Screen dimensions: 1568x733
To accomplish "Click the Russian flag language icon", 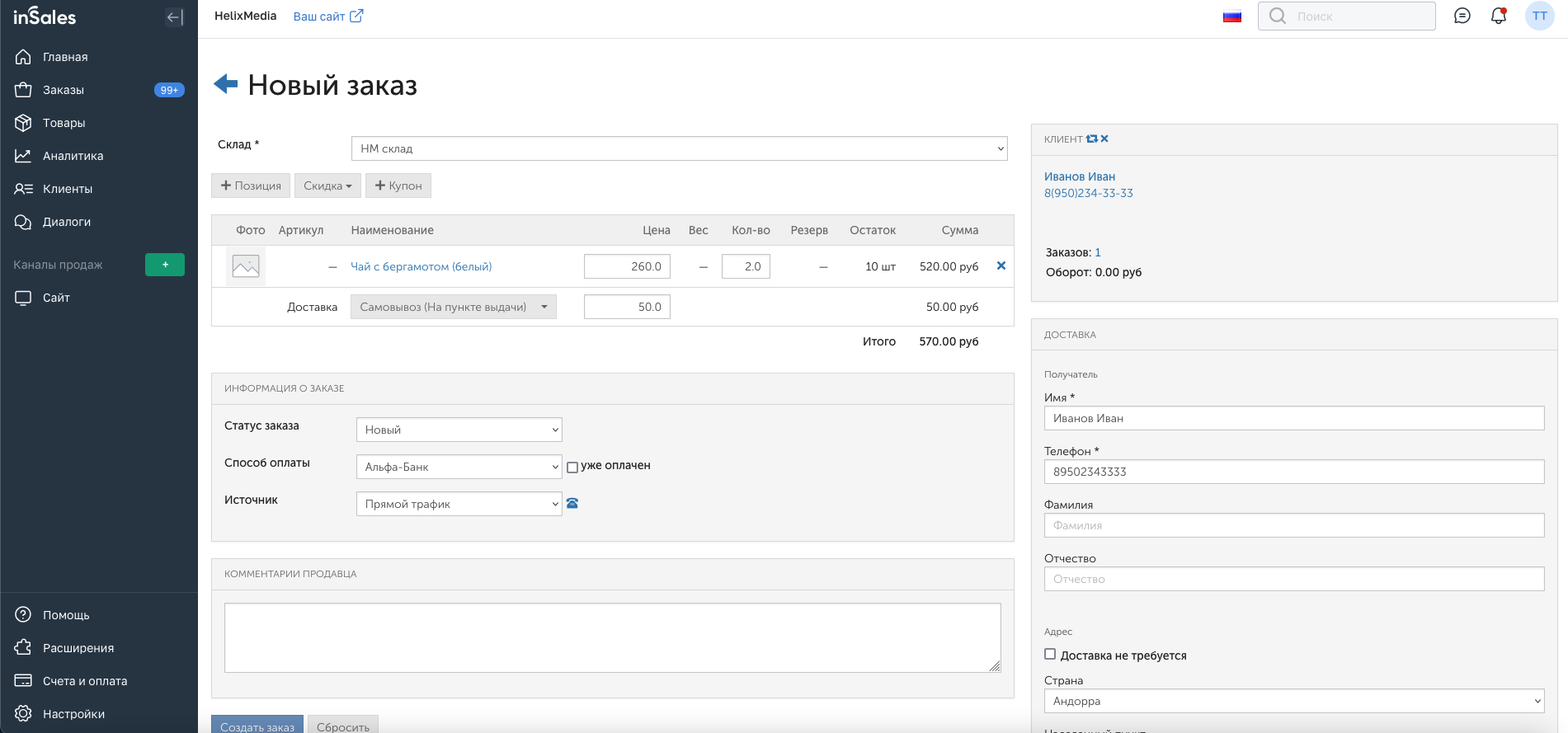I will point(1232,16).
